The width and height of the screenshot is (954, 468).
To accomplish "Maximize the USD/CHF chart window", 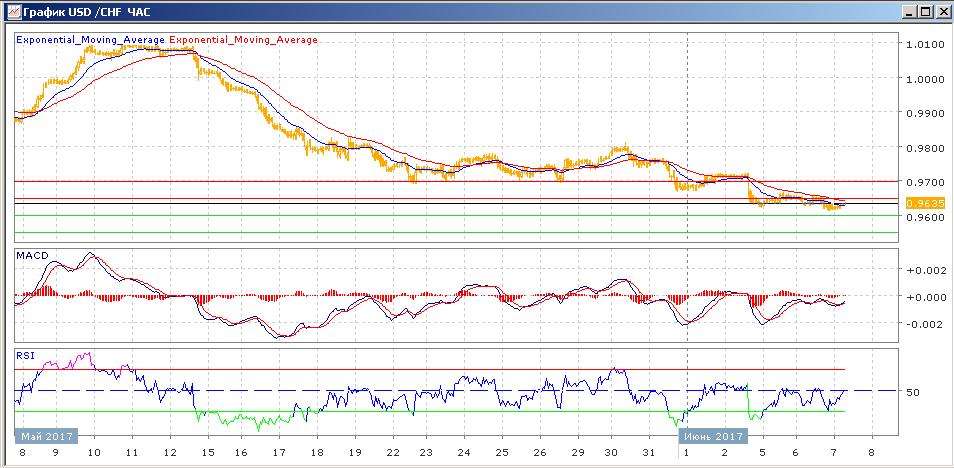I will [925, 12].
